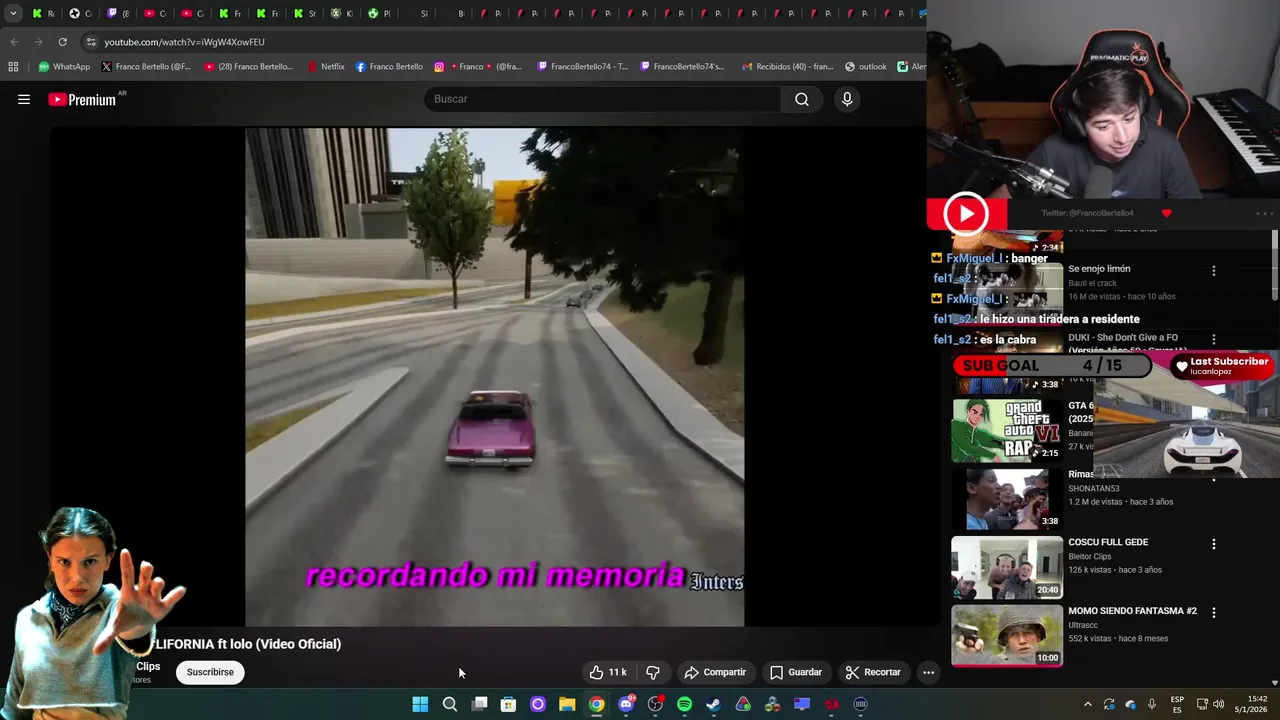The width and height of the screenshot is (1280, 720).
Task: Open options for DUKI She Don't Give video
Action: point(1213,340)
